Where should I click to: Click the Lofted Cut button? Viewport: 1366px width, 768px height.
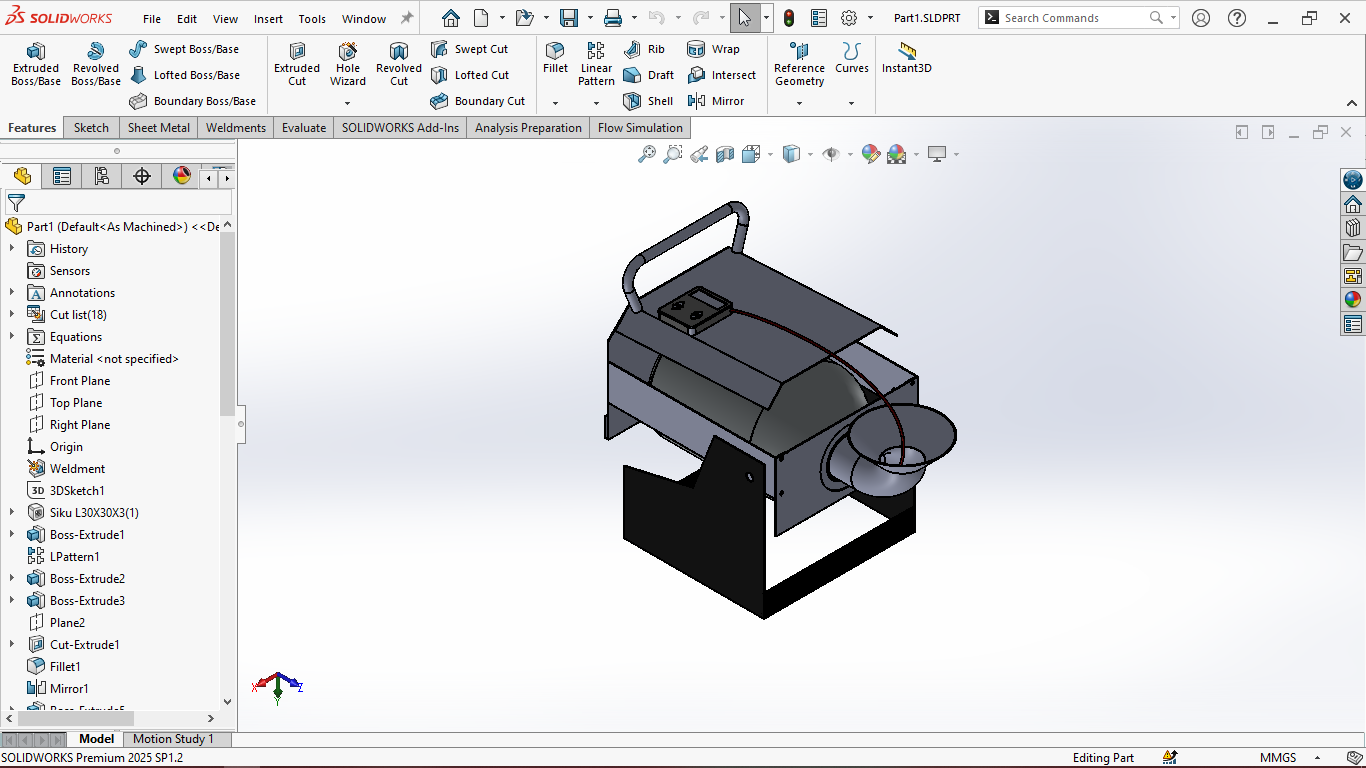(470, 75)
